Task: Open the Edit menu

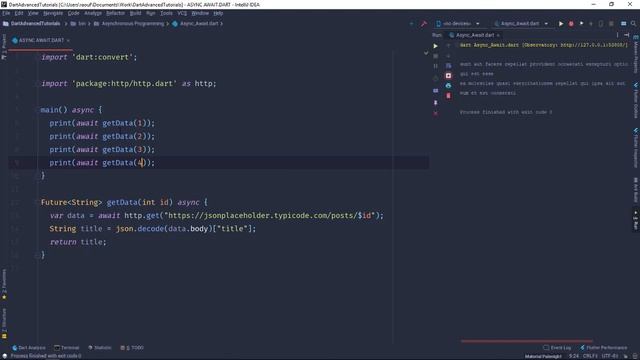Action: tap(19, 13)
